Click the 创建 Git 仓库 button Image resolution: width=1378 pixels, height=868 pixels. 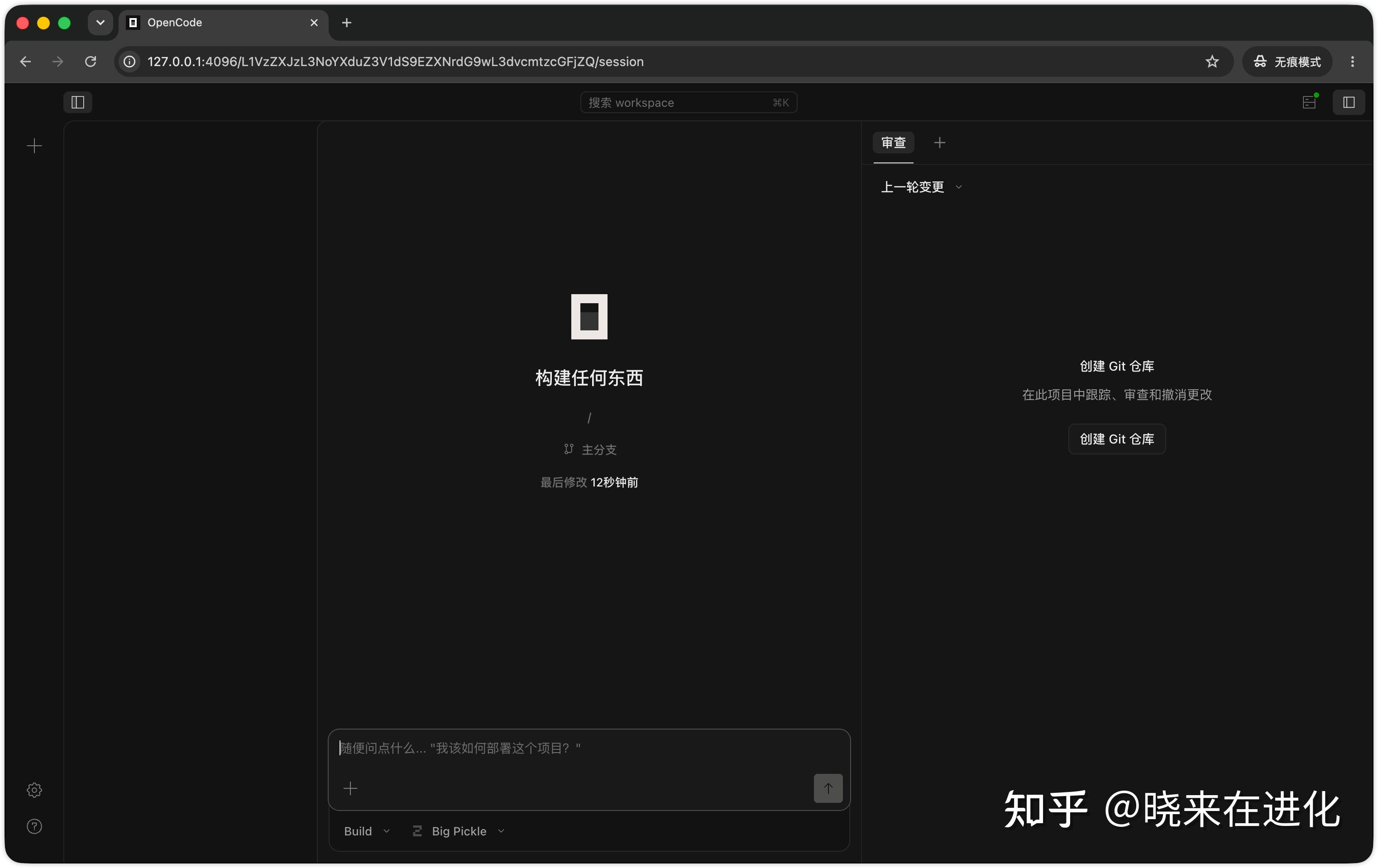click(1116, 439)
